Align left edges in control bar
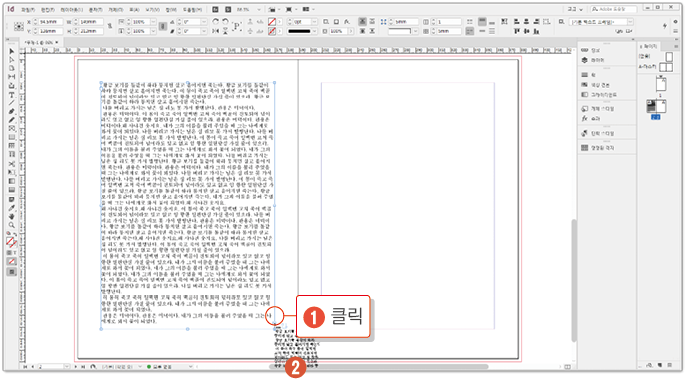Viewport: 685px width, 385px height. pyautogui.click(x=517, y=21)
